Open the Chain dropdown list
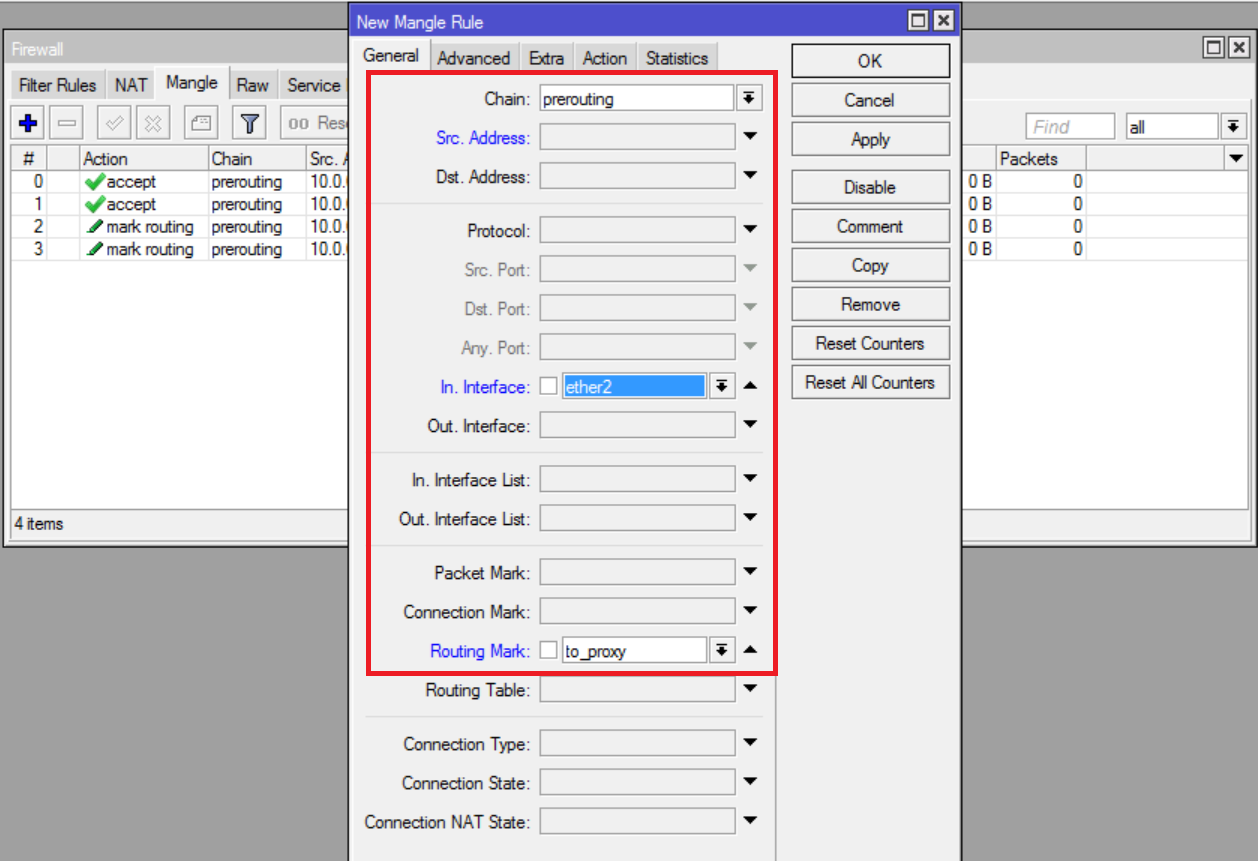This screenshot has width=1258, height=861. tap(749, 98)
